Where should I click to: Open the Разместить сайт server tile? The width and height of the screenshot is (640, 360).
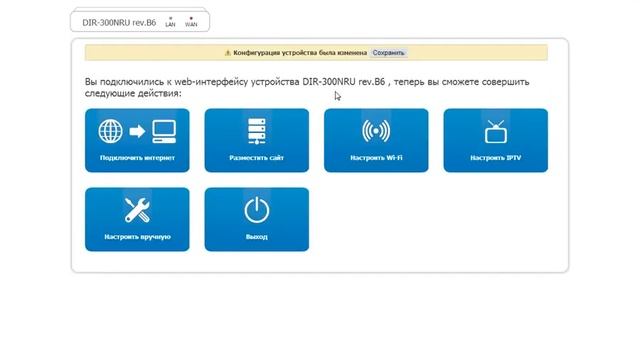click(x=257, y=140)
